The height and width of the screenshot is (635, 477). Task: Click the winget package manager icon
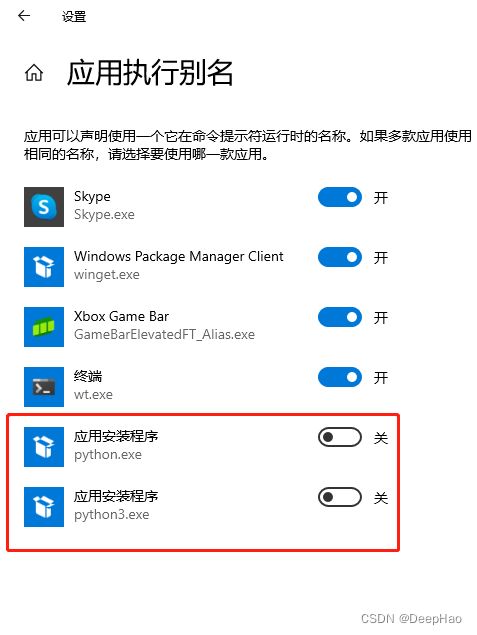[x=44, y=267]
